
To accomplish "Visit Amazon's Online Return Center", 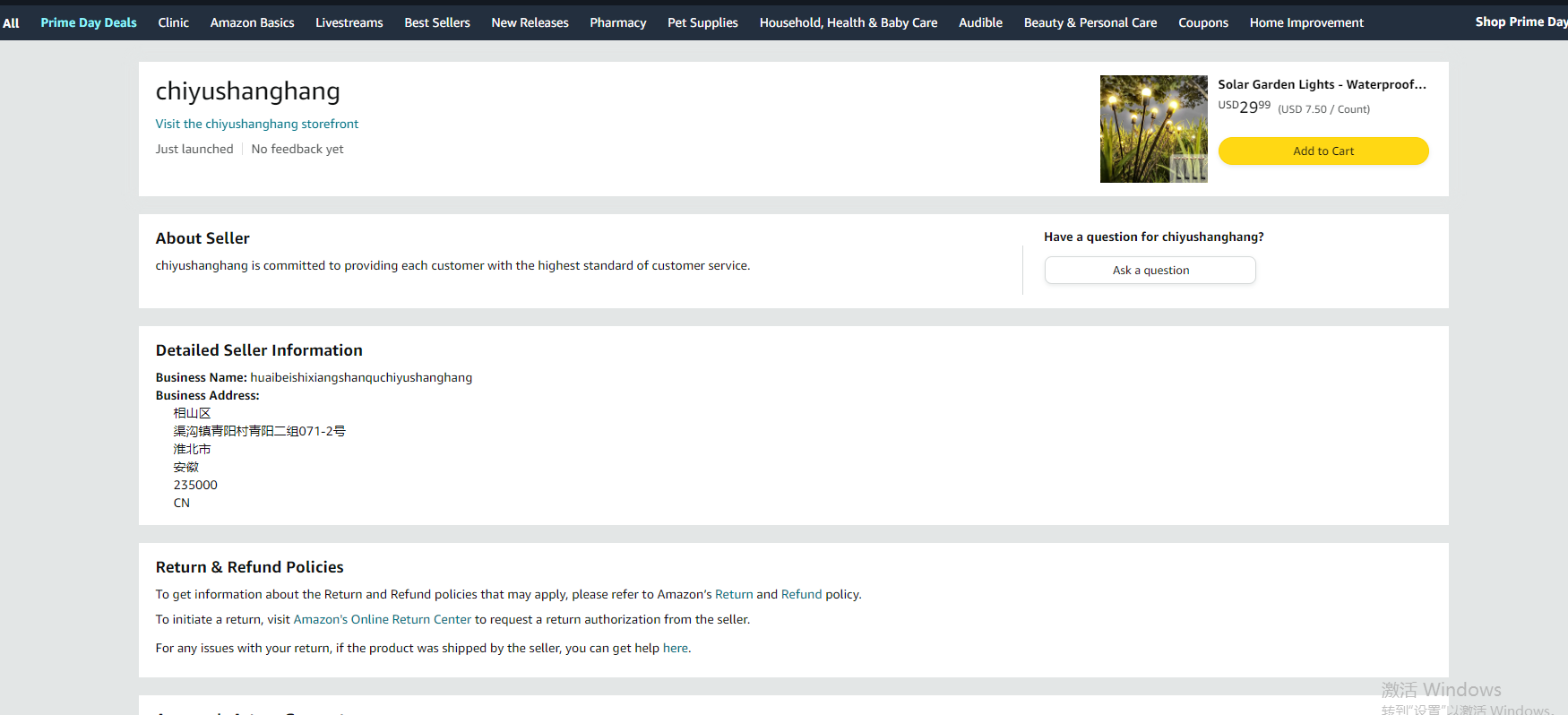I will point(383,619).
